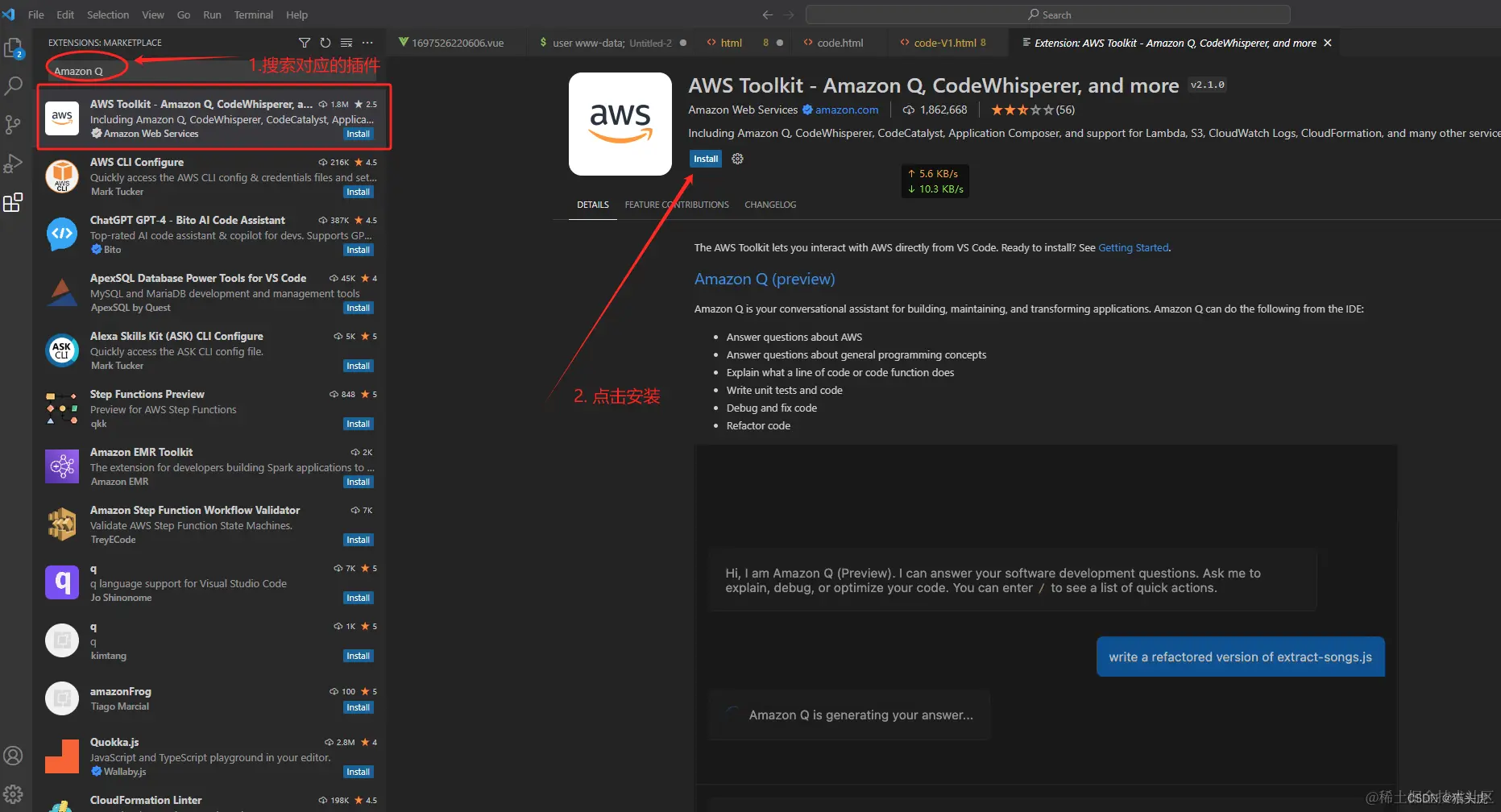Open the Feature Contributions tab
The height and width of the screenshot is (812, 1501).
click(677, 205)
